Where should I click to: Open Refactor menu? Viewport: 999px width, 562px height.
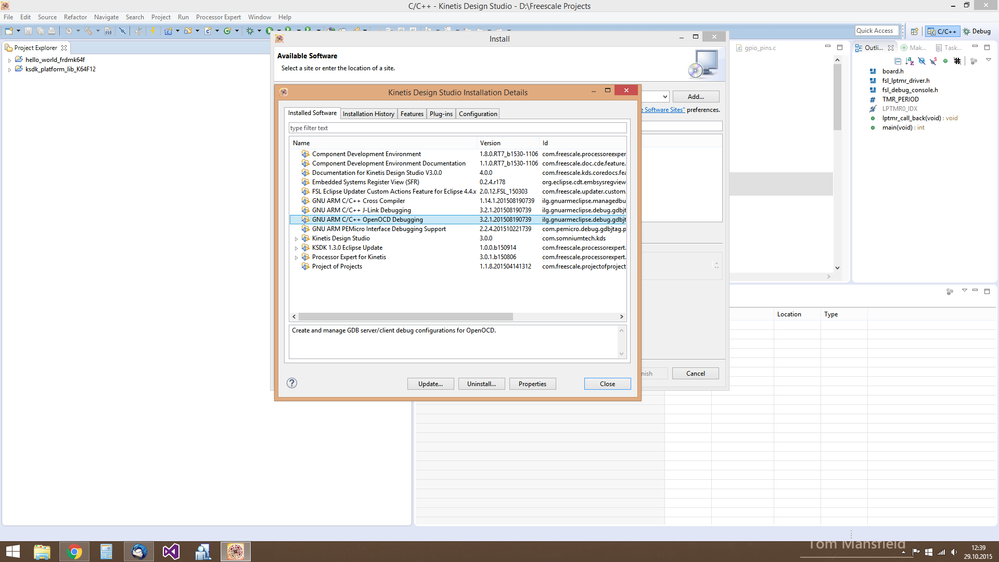75,17
